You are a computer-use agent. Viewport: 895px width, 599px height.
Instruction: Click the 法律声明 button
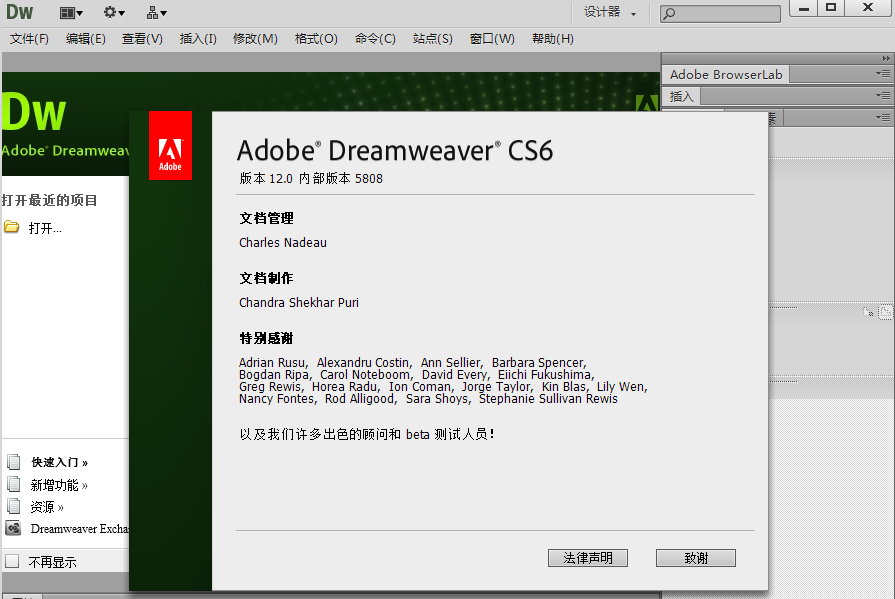[587, 558]
